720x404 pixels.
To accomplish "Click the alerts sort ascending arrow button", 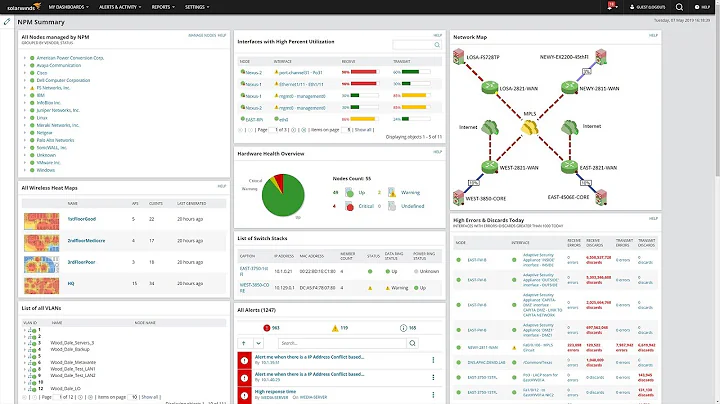I will [244, 343].
